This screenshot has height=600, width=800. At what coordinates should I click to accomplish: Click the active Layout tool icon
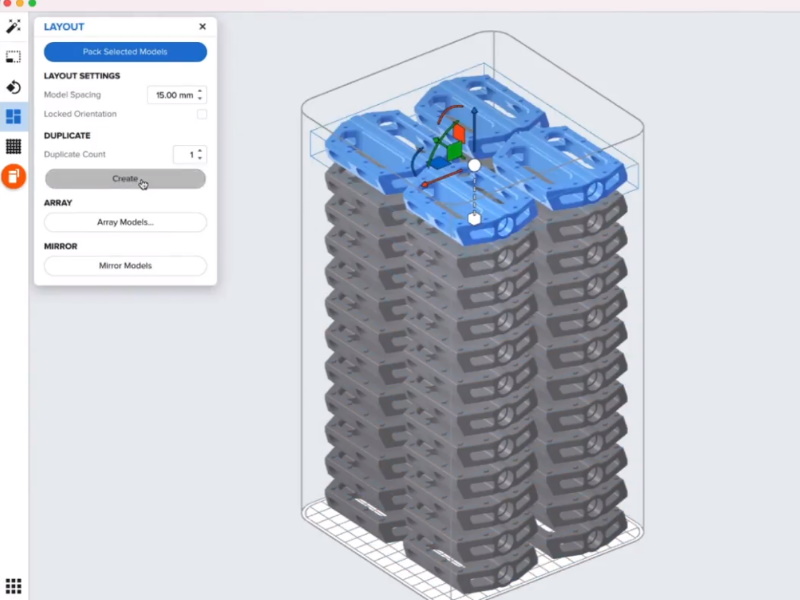[14, 117]
